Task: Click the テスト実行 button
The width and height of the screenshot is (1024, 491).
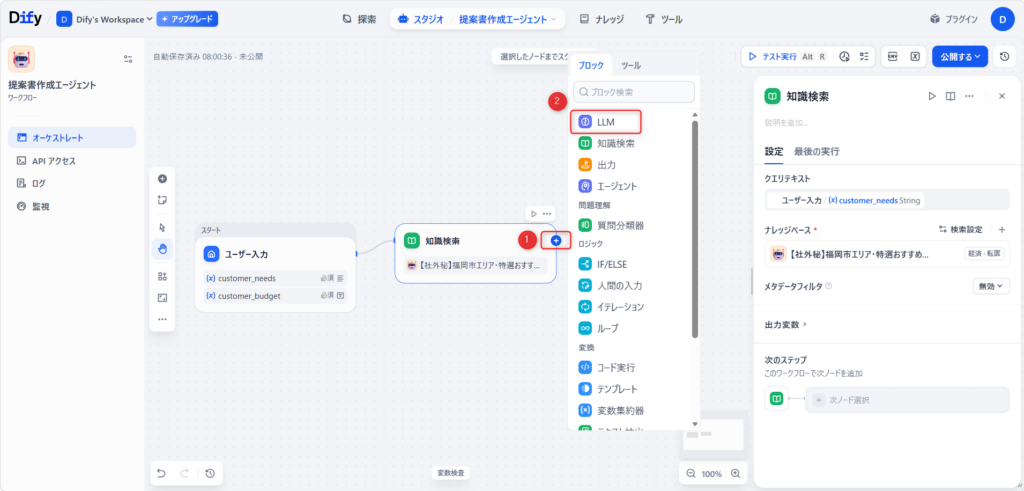Action: click(x=781, y=57)
